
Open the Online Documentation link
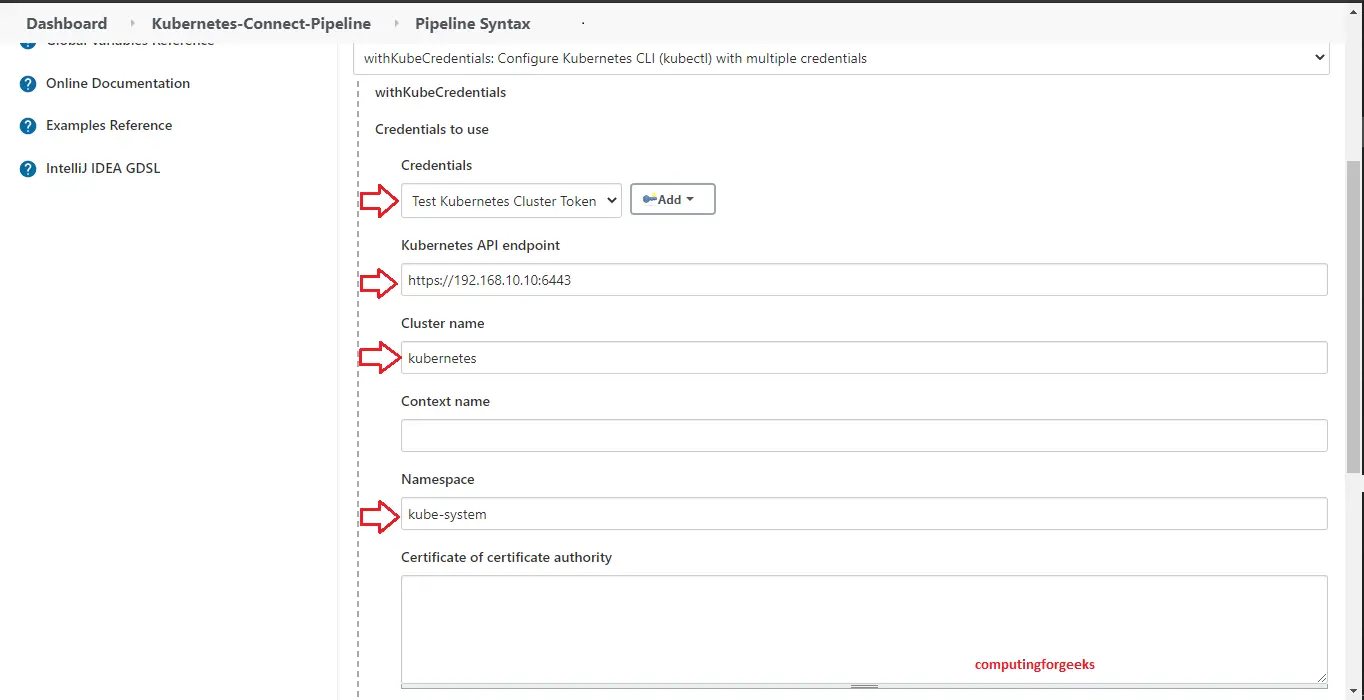pyautogui.click(x=118, y=84)
